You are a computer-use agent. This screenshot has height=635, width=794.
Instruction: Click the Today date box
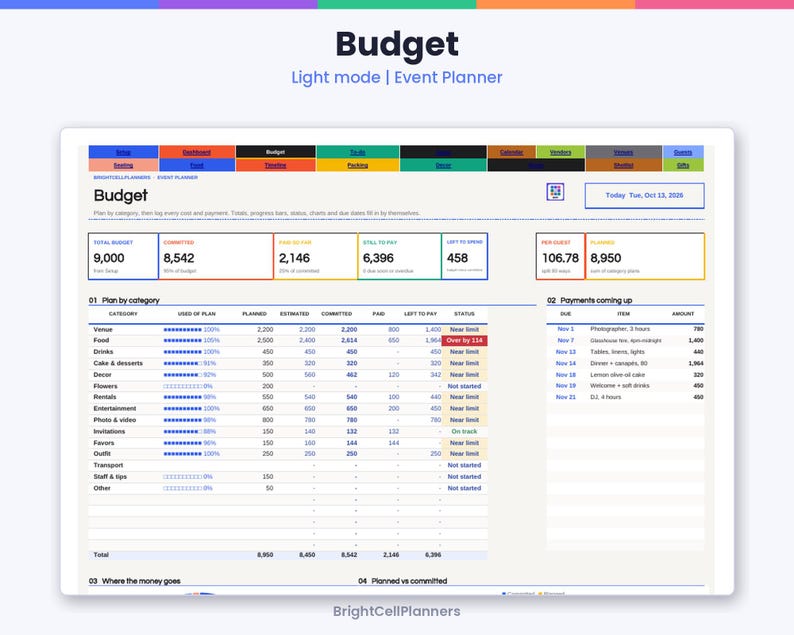(644, 195)
